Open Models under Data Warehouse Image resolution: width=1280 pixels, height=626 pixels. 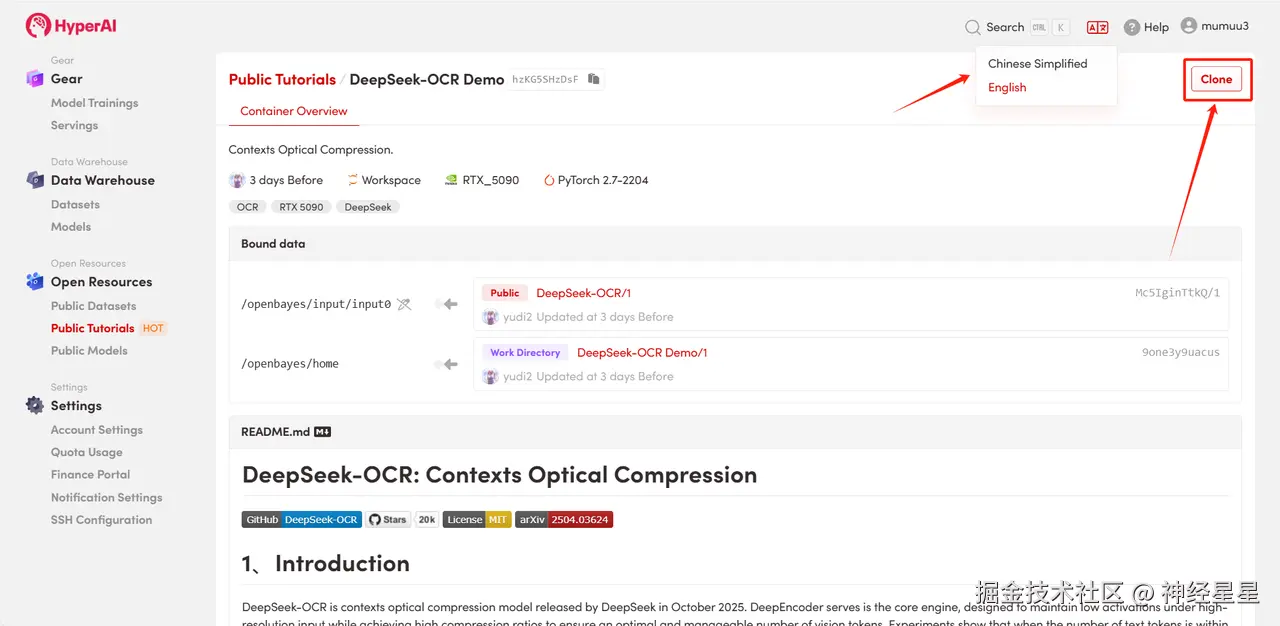(71, 227)
